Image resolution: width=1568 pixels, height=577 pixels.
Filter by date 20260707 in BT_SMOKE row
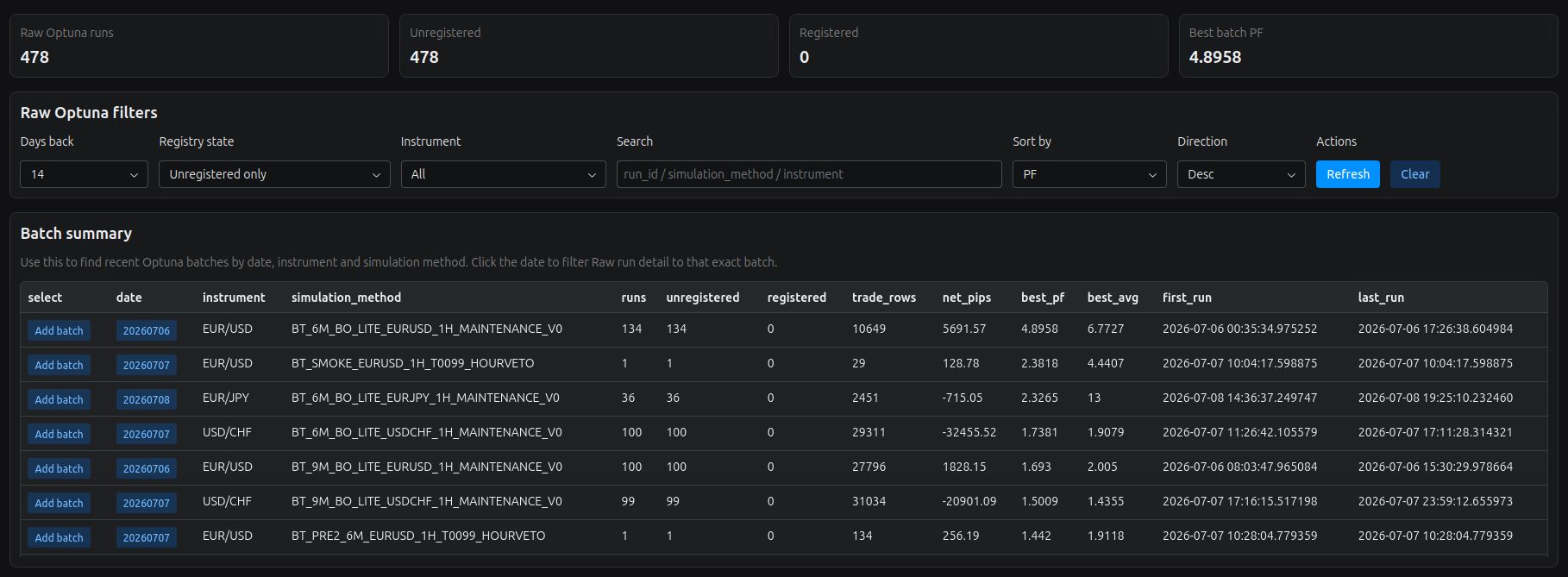click(x=147, y=365)
